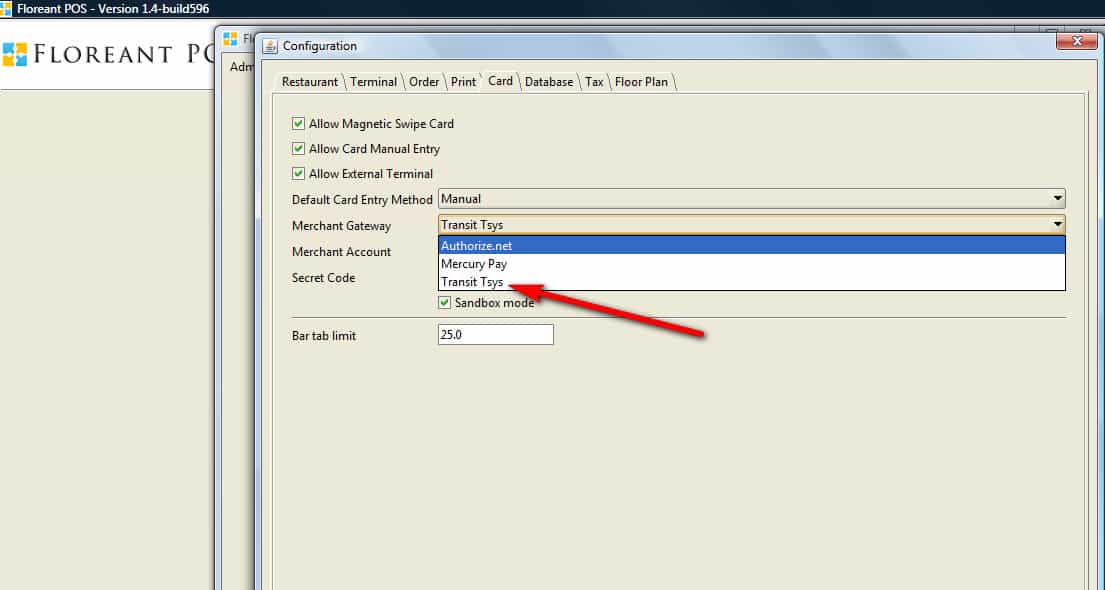Open the Floor Plan tab
The height and width of the screenshot is (590, 1105).
tap(641, 82)
